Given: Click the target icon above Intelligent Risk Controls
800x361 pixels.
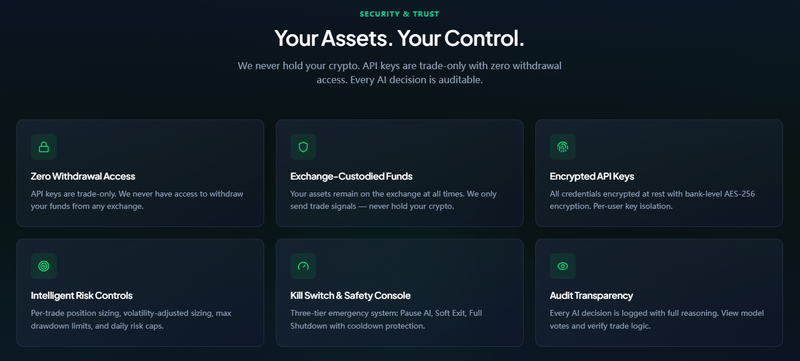Looking at the screenshot, I should point(44,266).
